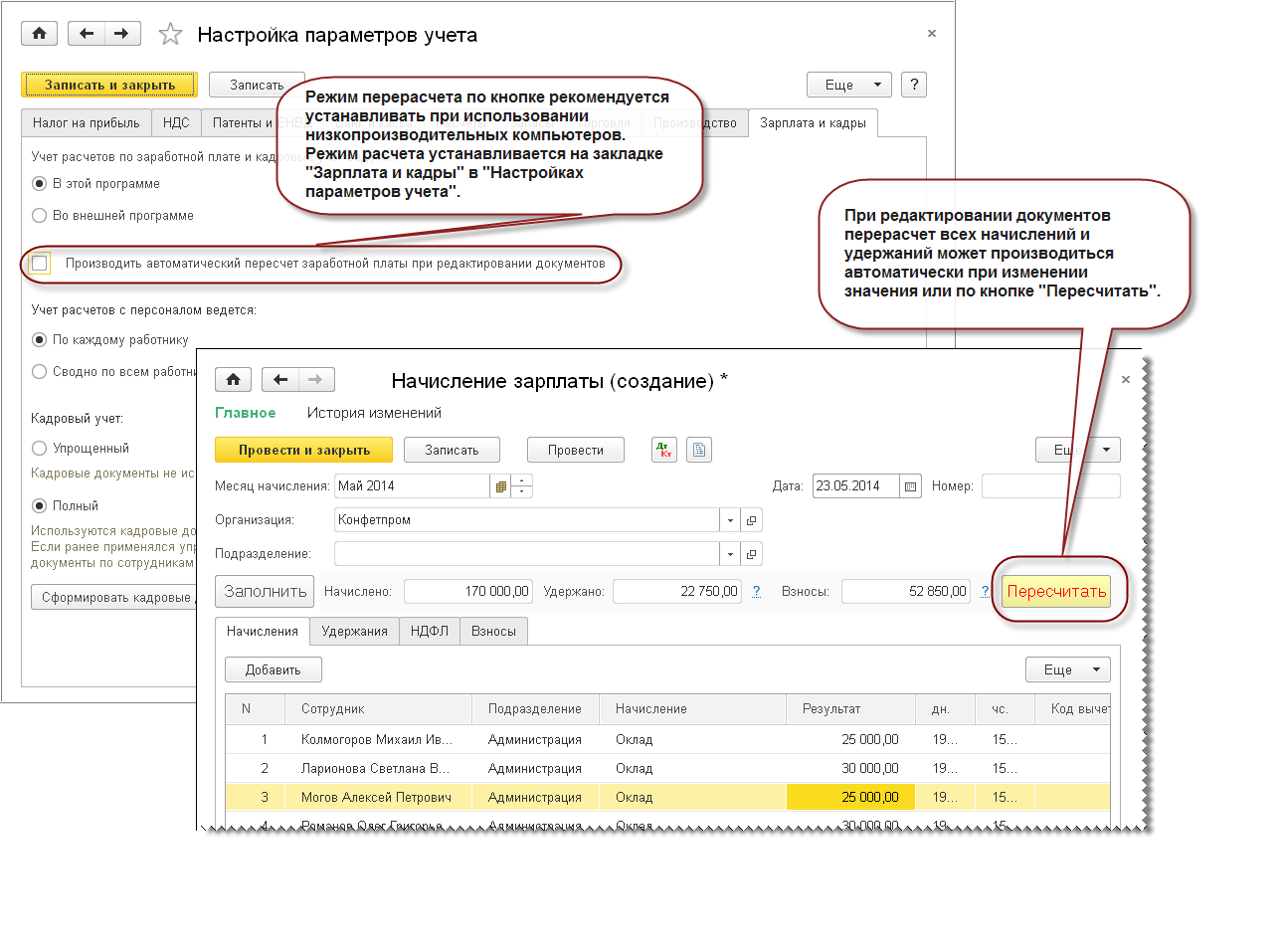This screenshot has height=952, width=1284.
Task: Expand the Подразделение dropdown arrow
Action: [x=730, y=554]
